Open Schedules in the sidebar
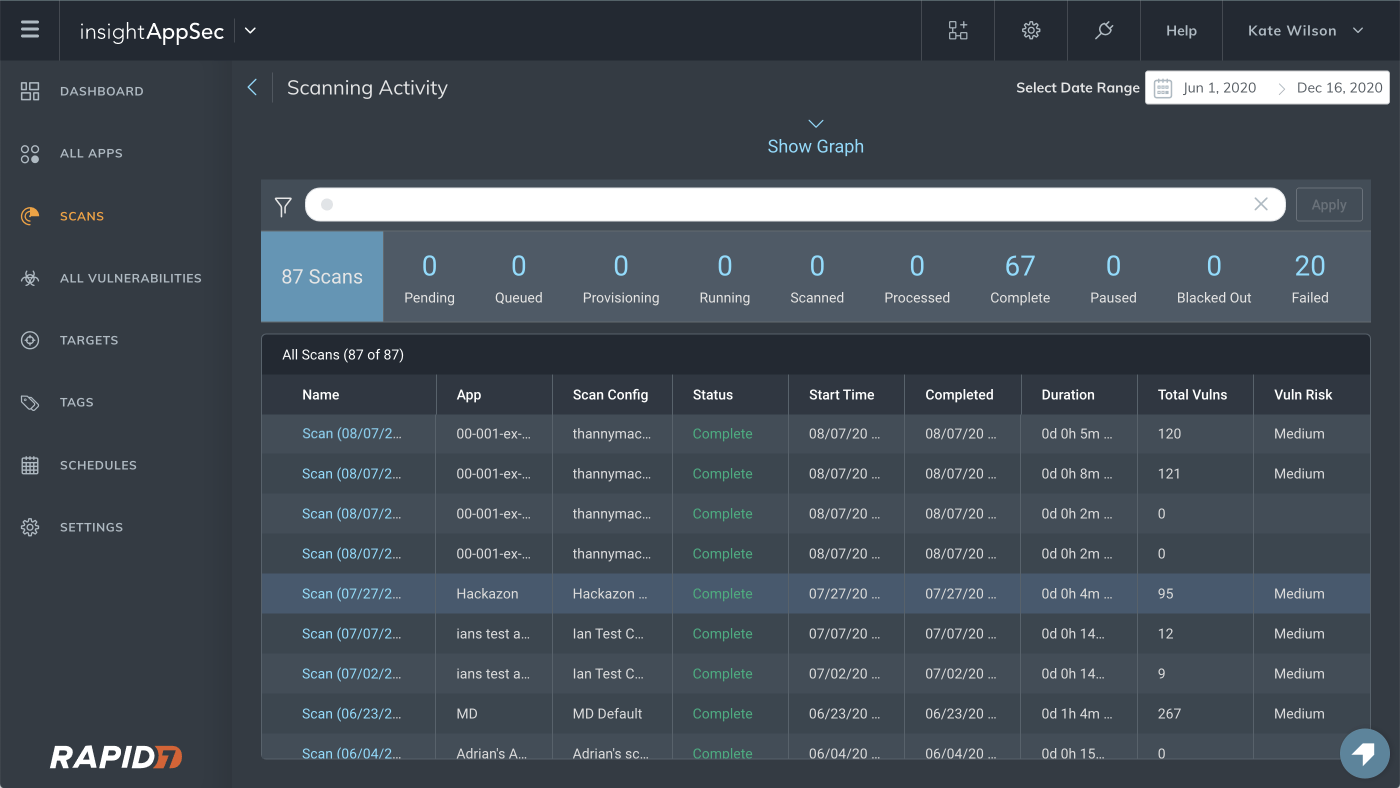The height and width of the screenshot is (788, 1400). coord(98,465)
